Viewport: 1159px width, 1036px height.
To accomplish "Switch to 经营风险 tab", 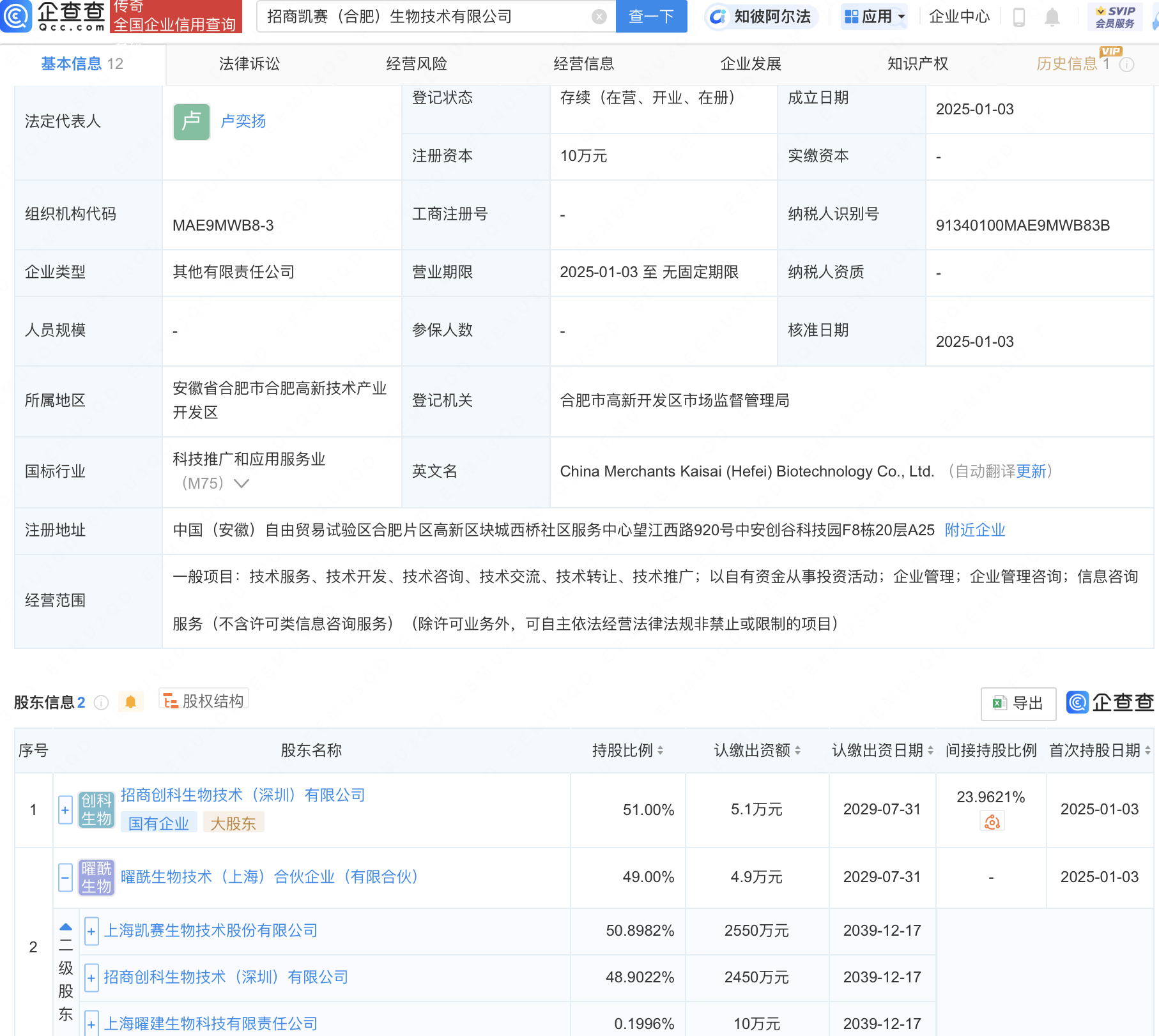I will [417, 64].
